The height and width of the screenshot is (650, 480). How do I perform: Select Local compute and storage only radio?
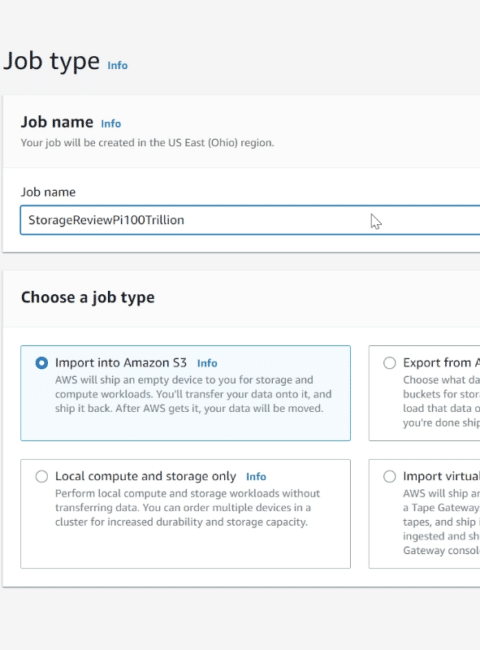tap(41, 476)
